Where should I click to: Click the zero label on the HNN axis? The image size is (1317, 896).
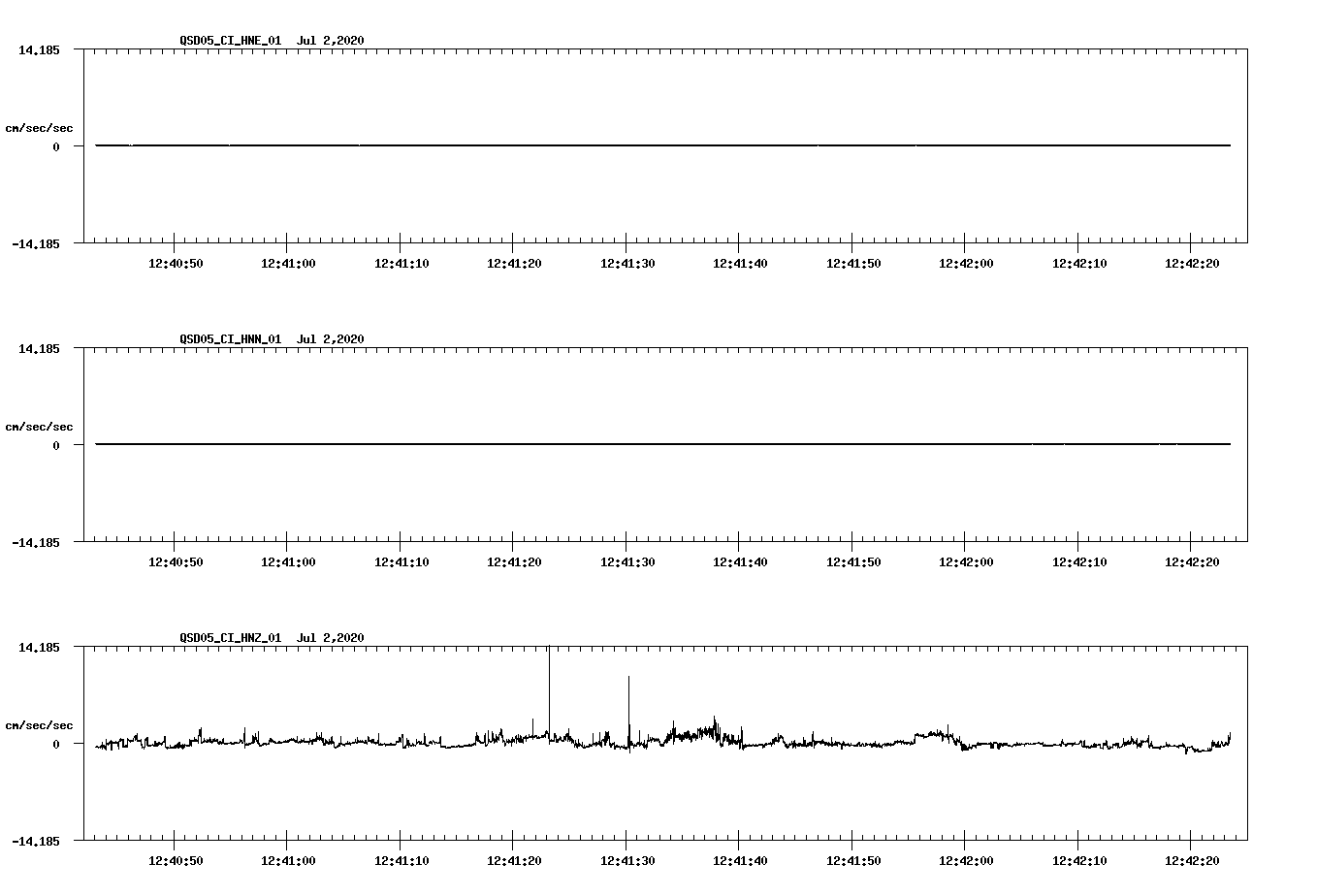click(56, 446)
